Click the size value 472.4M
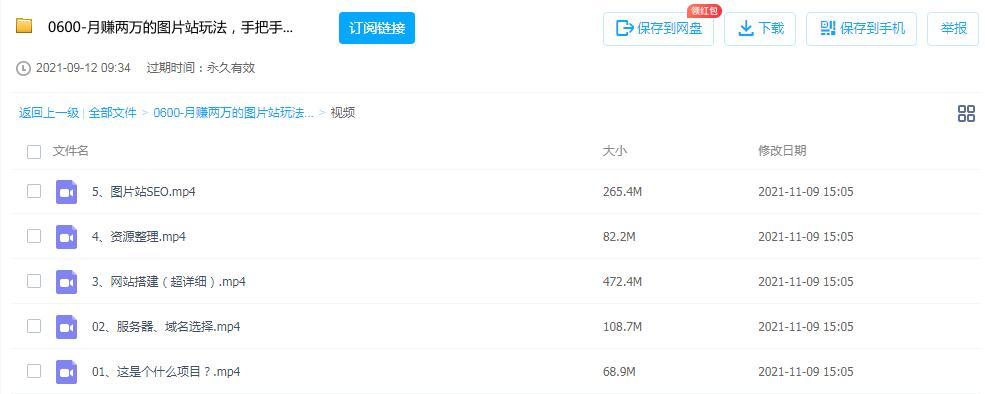Viewport: 985px width, 394px height. click(623, 282)
